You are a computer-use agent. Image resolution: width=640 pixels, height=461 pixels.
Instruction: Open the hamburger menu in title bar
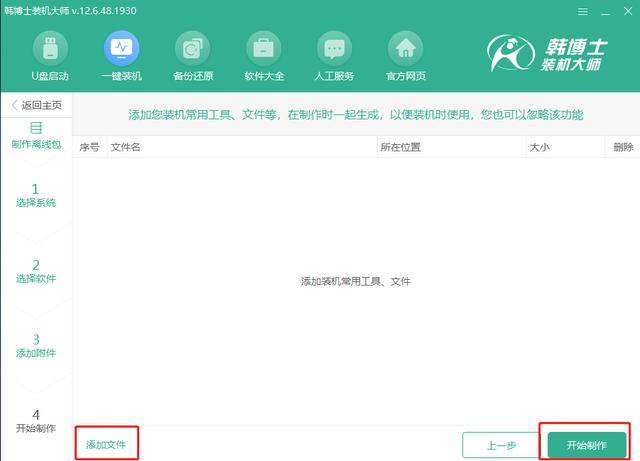(x=583, y=11)
